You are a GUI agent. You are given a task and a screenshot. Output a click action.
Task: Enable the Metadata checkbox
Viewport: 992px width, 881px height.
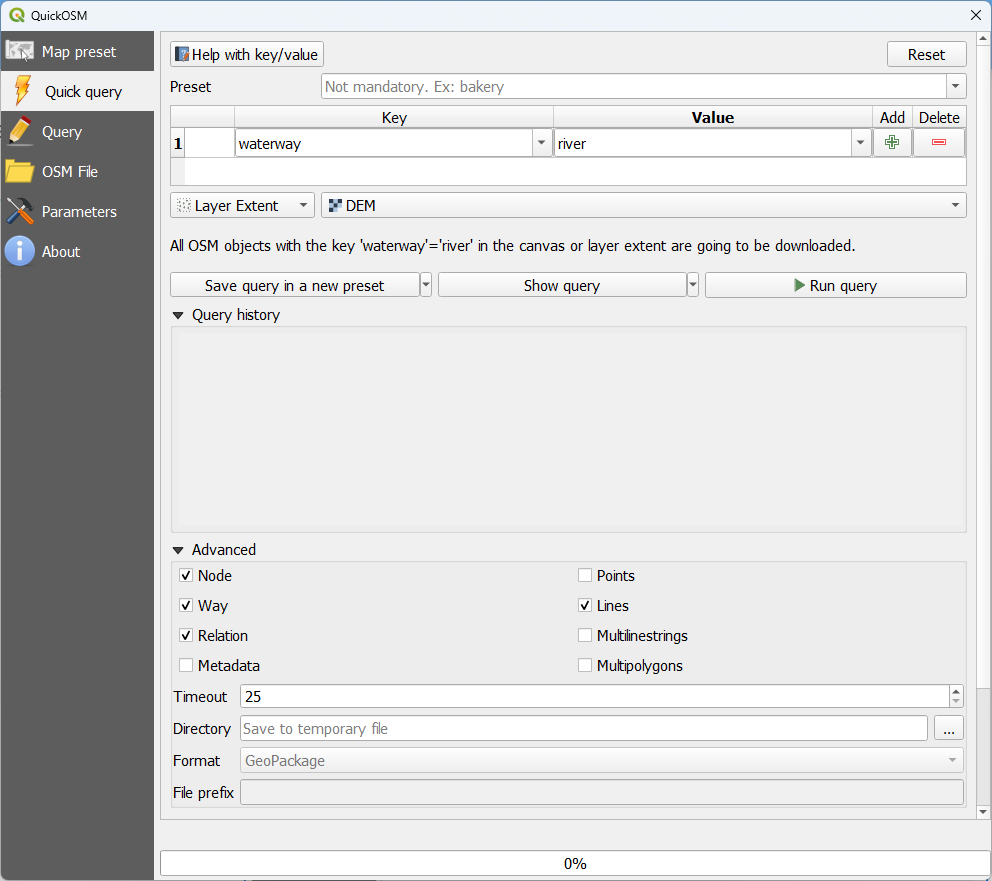tap(186, 665)
